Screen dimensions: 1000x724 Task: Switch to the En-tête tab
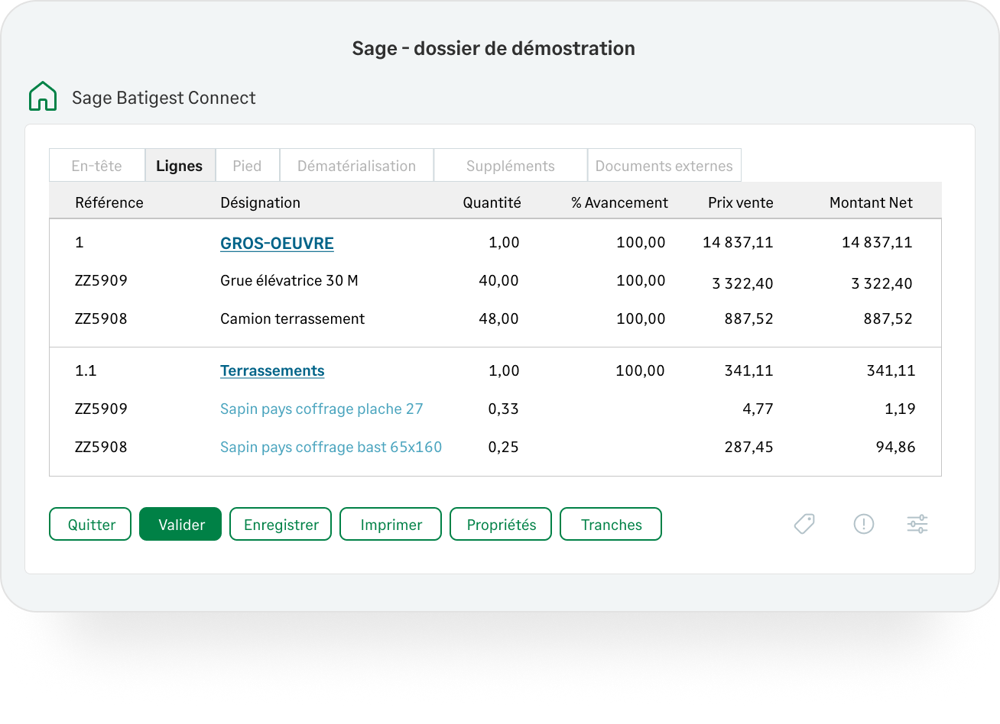pos(97,166)
